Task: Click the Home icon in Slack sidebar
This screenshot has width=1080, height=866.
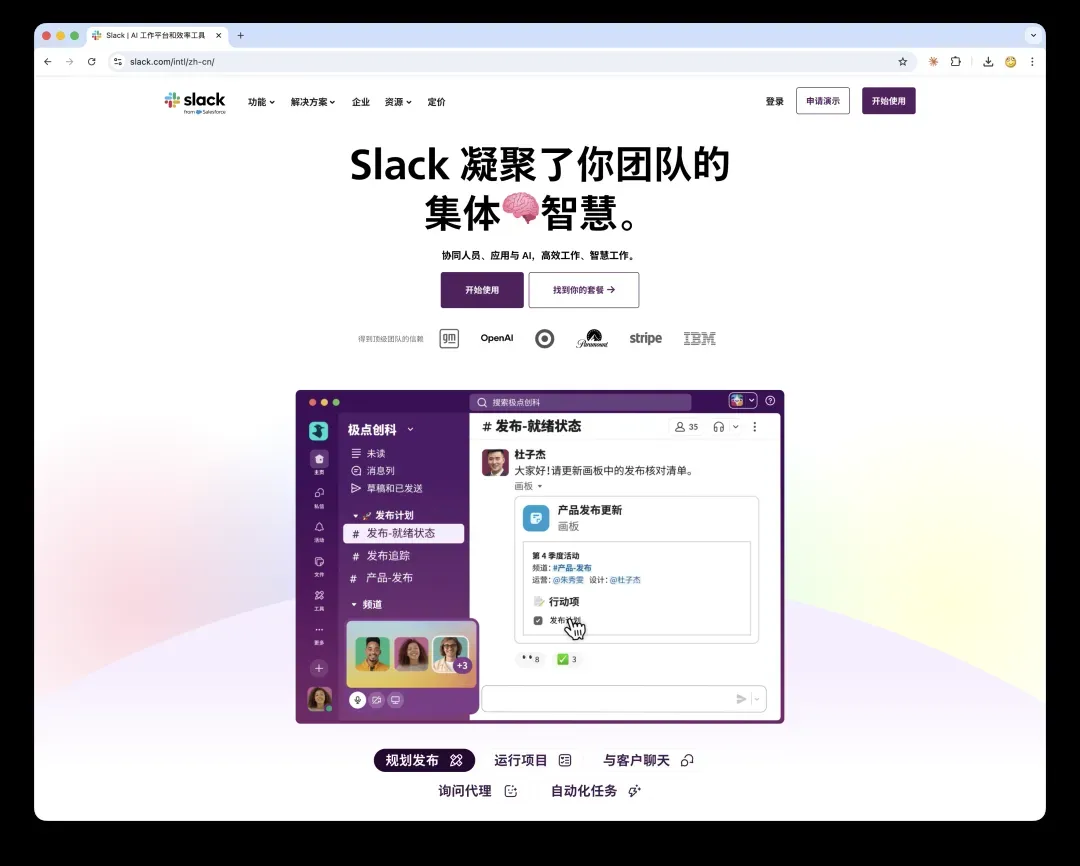Action: [x=319, y=459]
